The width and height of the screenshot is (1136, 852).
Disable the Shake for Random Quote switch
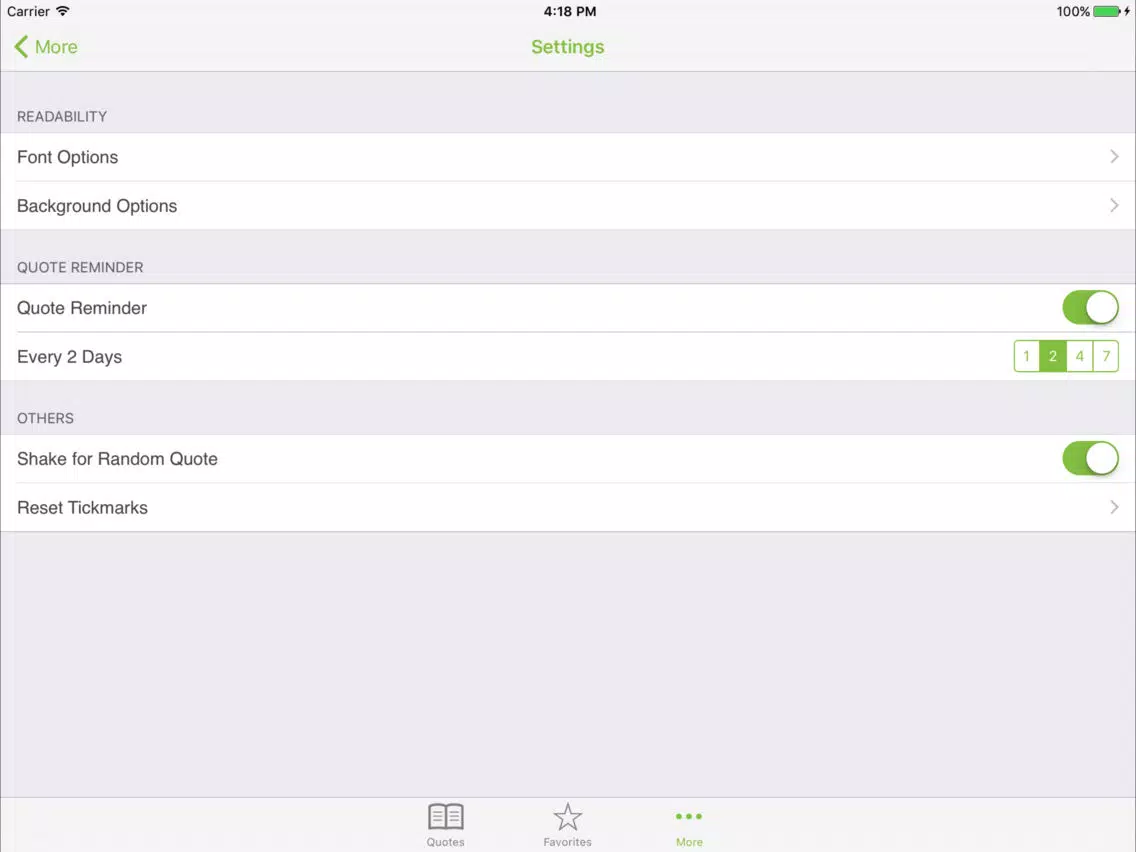click(x=1090, y=459)
